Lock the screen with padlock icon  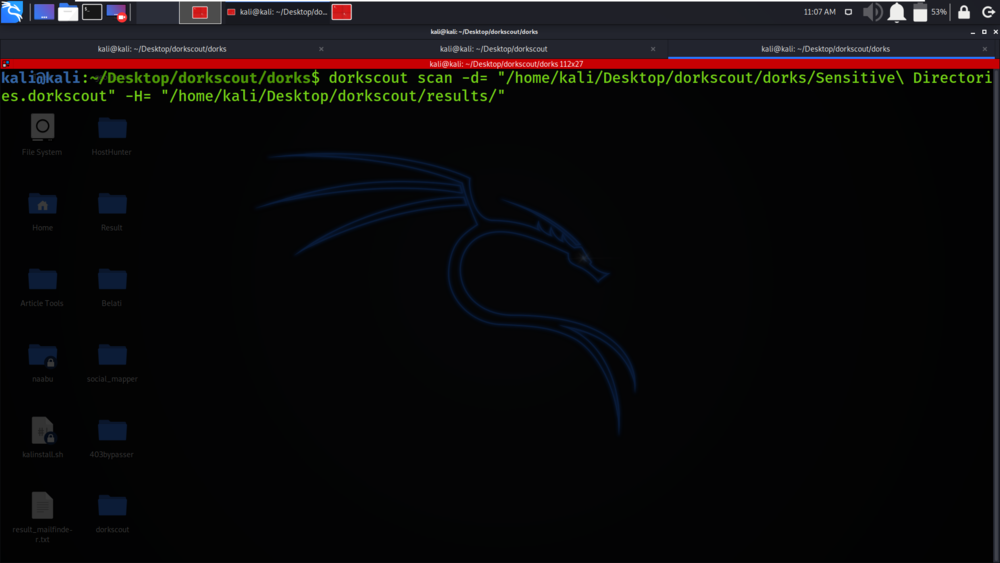pos(964,12)
